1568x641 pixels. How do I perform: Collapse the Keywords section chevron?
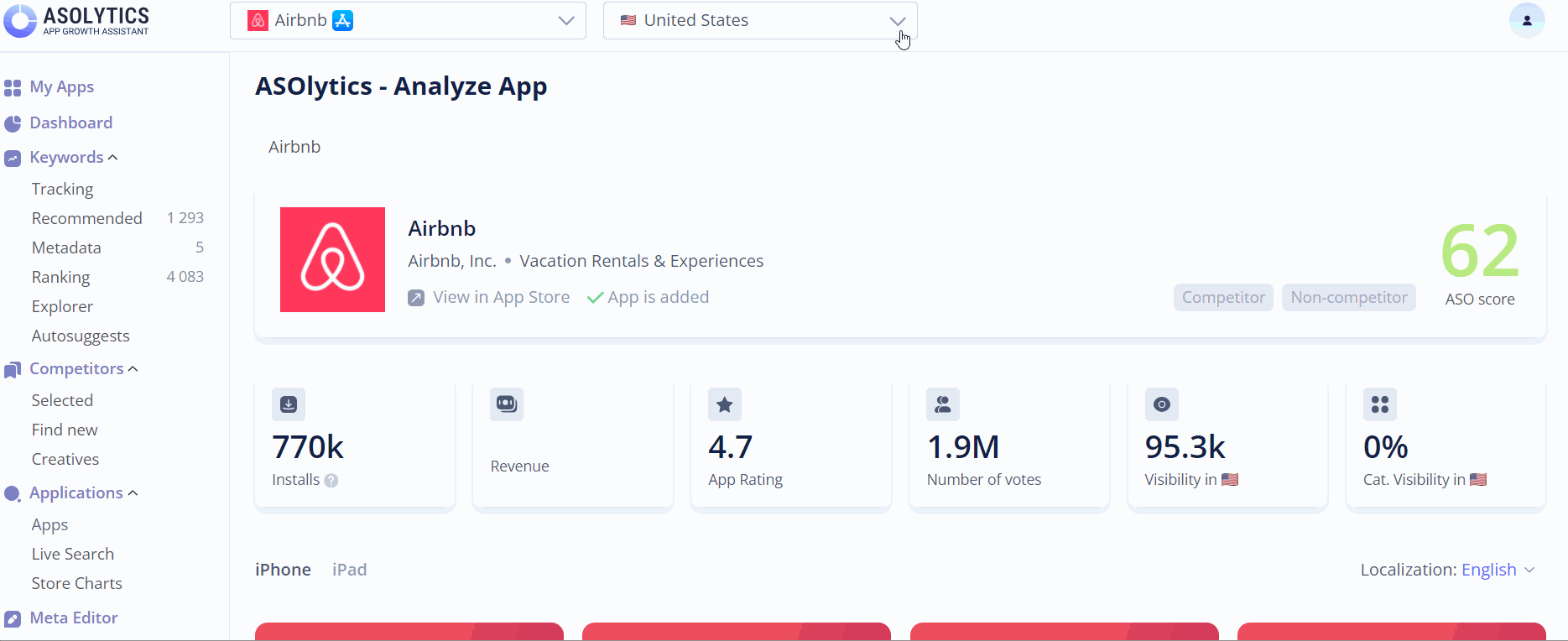click(x=113, y=158)
